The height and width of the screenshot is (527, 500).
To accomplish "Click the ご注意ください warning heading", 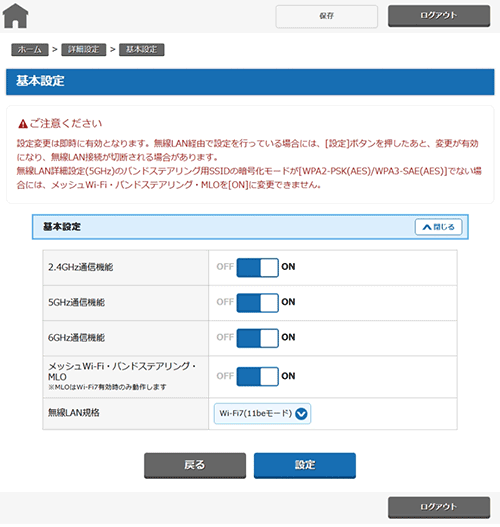I will [66, 124].
